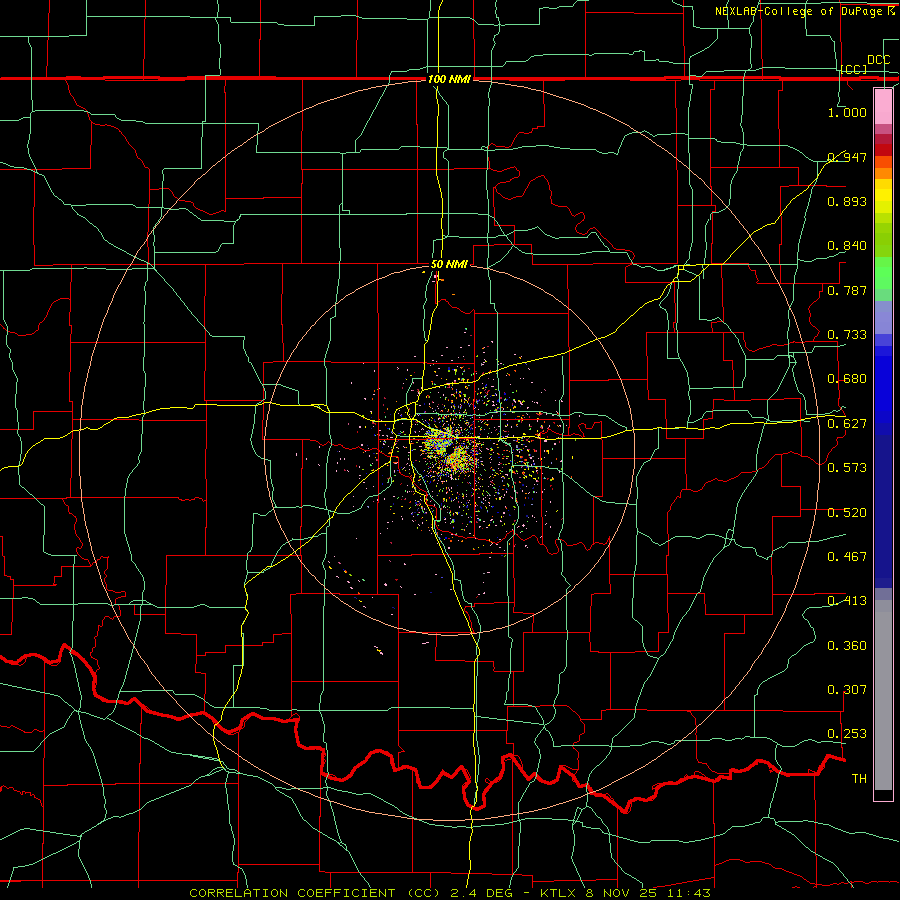Click the KTLX station identifier in the caption
Image resolution: width=900 pixels, height=900 pixels.
pos(560,893)
